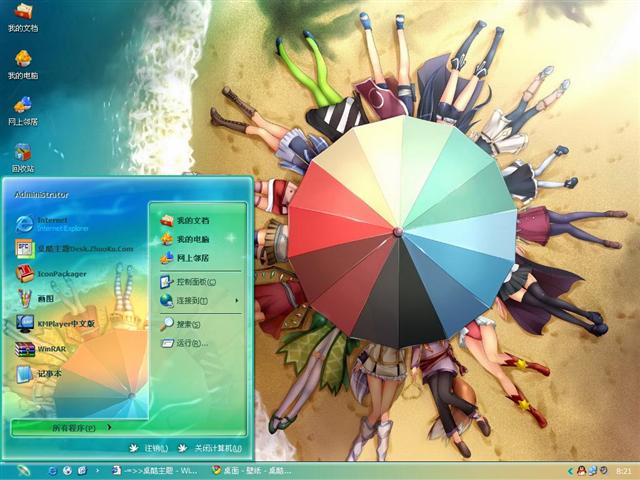
Task: Open 记事本 notepad from Start menu
Action: (x=39, y=374)
